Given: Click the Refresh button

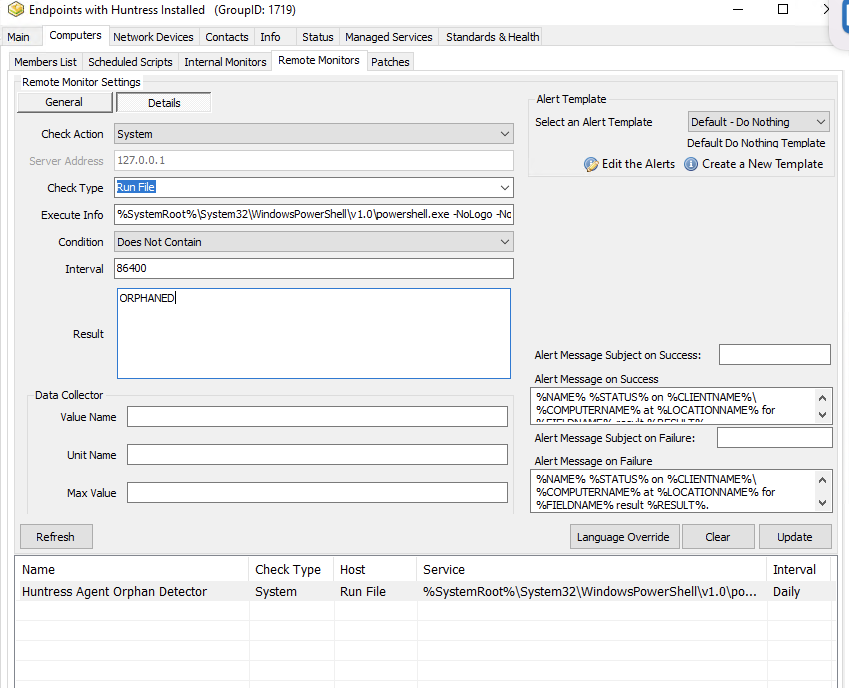Looking at the screenshot, I should pos(56,536).
